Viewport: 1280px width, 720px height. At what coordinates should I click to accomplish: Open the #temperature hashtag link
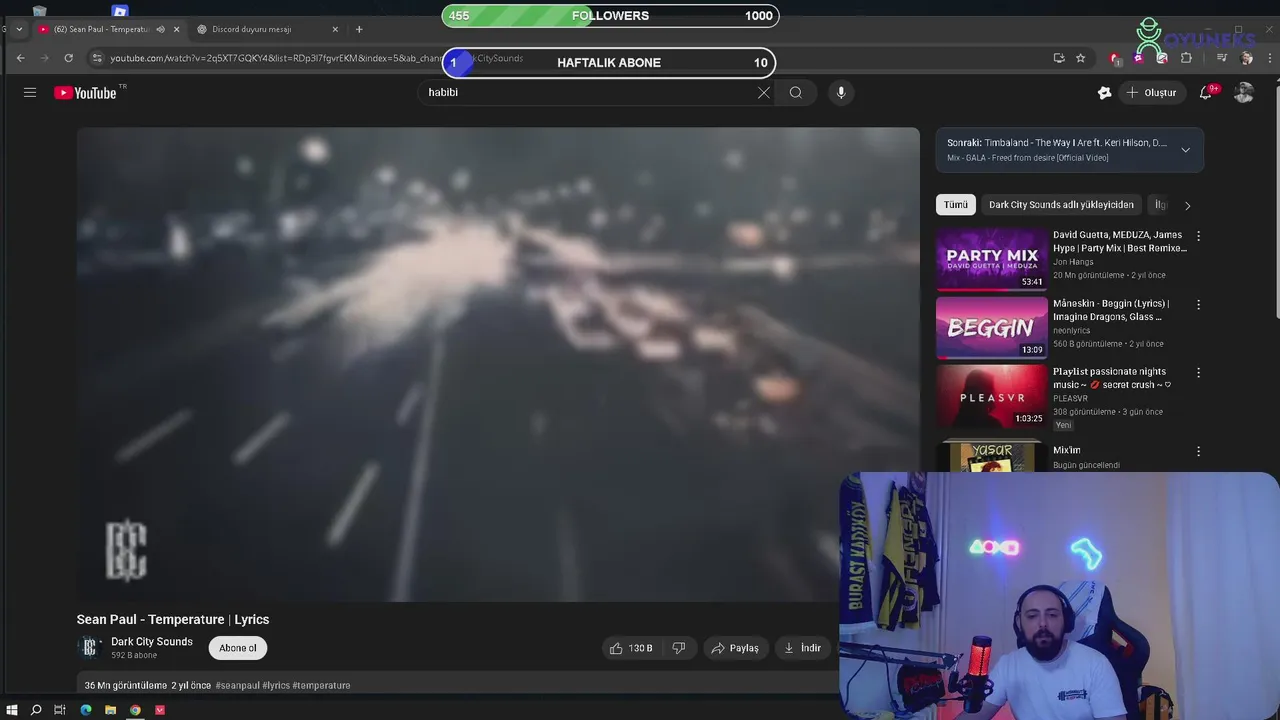[x=321, y=686]
